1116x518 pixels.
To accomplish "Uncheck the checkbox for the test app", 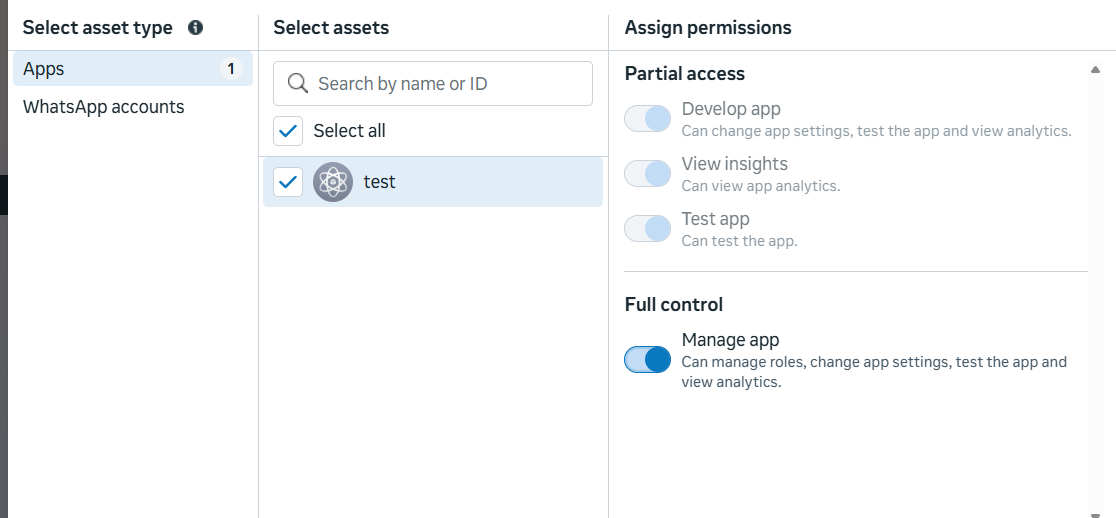I will (x=288, y=182).
